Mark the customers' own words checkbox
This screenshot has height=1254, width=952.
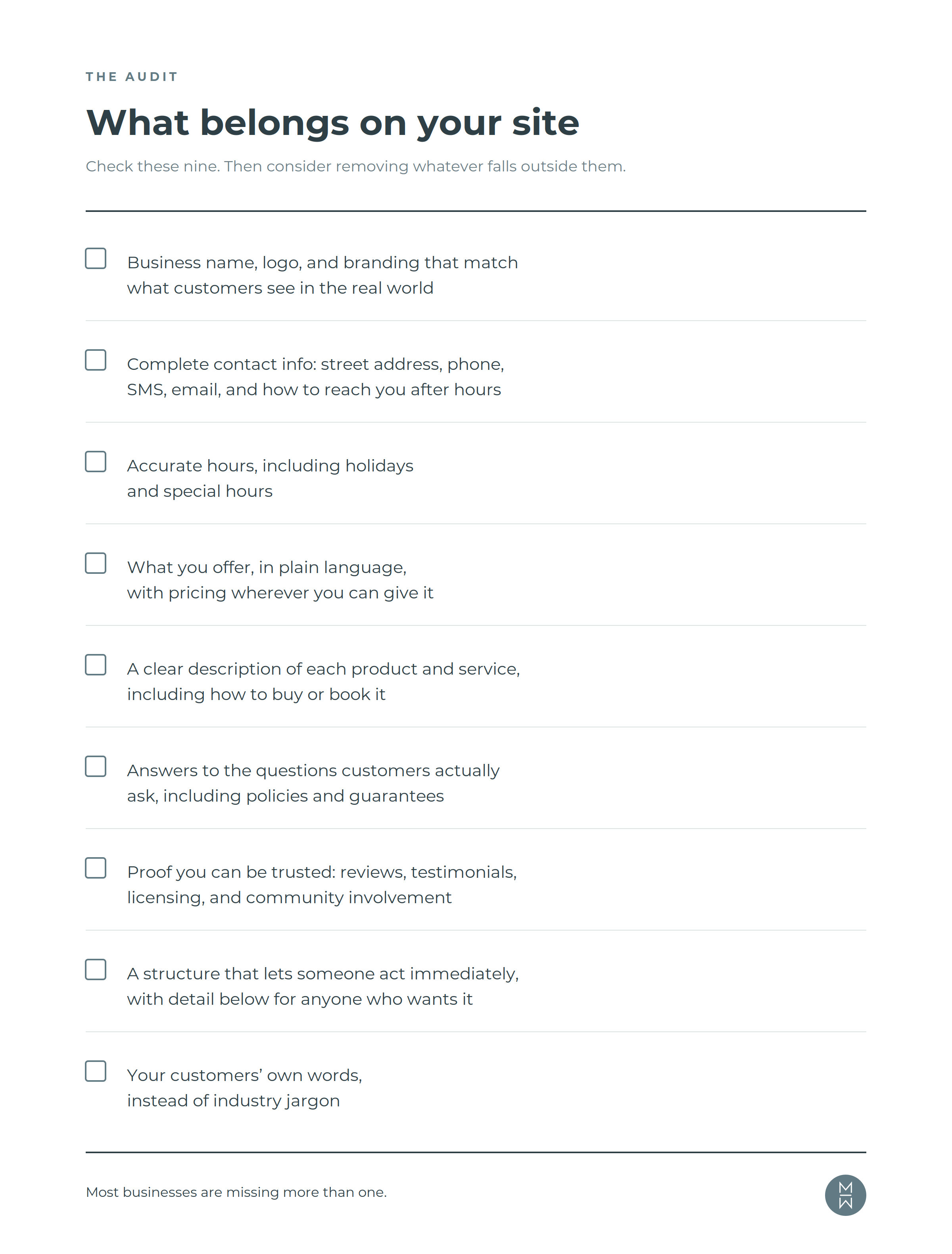point(96,1071)
